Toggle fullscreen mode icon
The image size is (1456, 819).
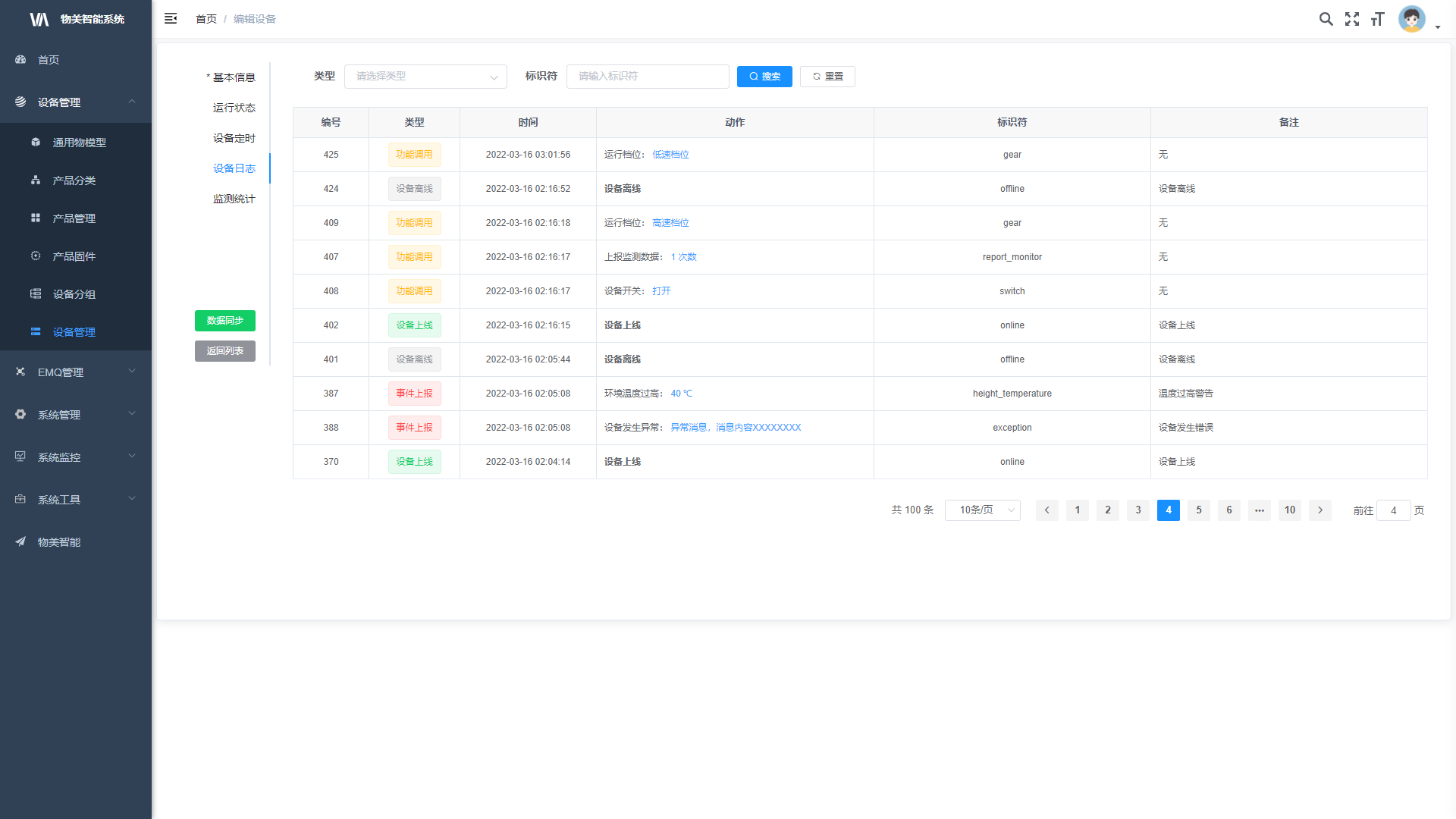[x=1351, y=19]
